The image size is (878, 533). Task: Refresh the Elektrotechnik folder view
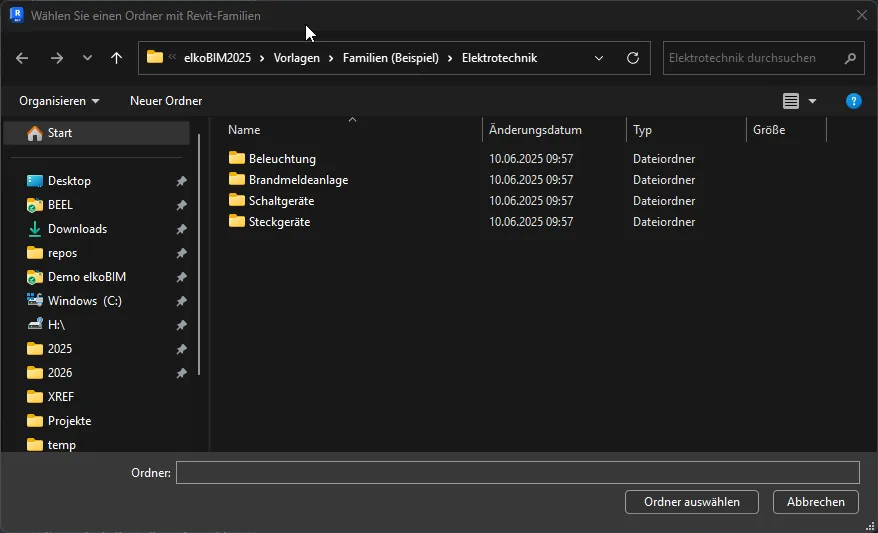click(x=633, y=58)
